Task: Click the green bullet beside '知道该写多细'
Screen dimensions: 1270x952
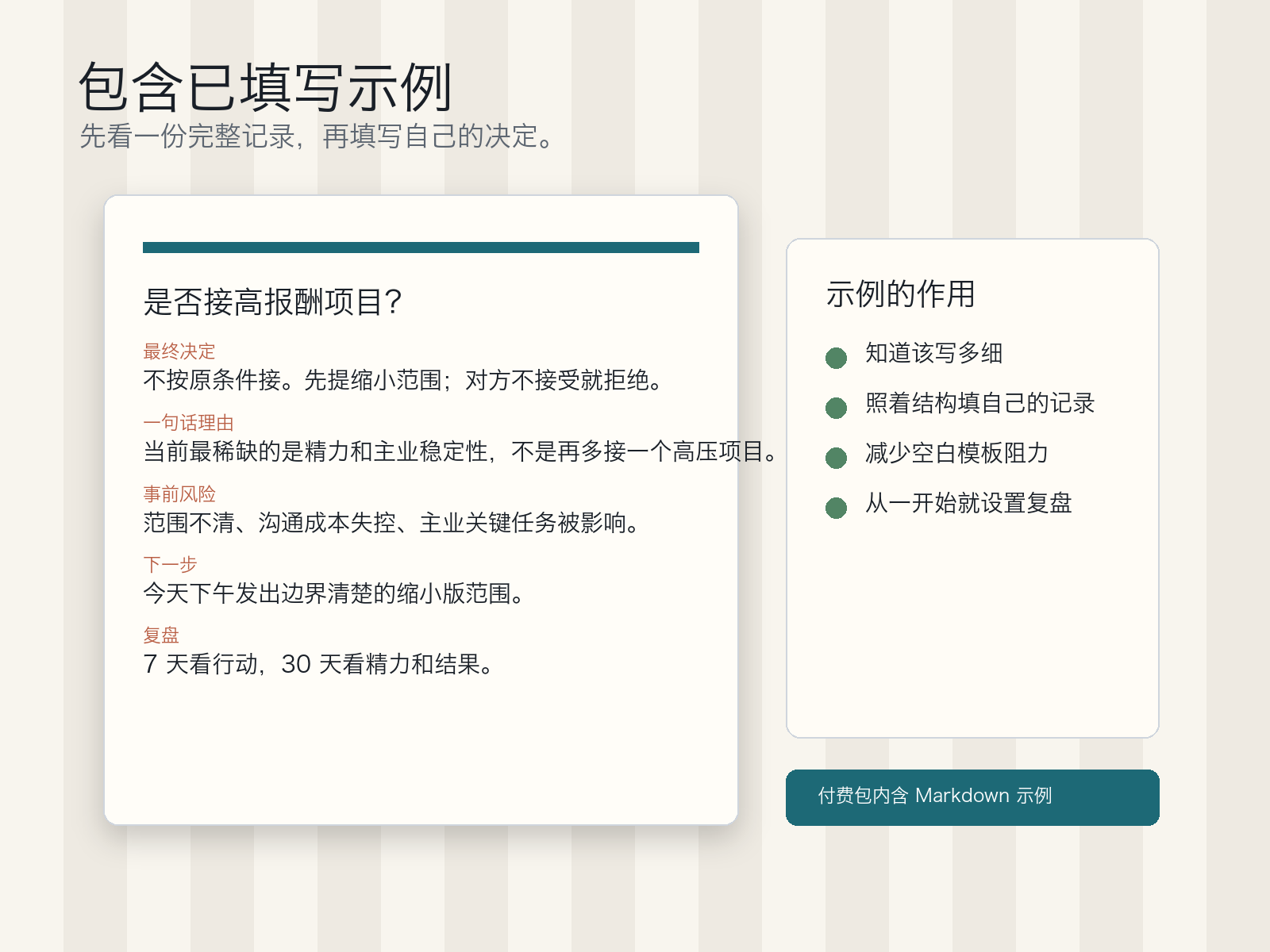Action: pyautogui.click(x=836, y=358)
